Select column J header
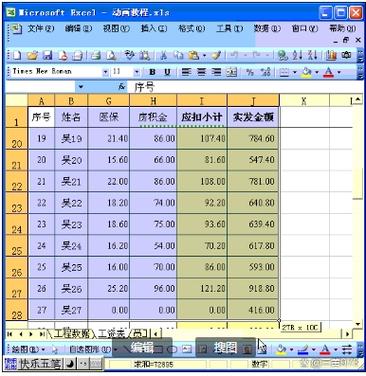Screen dimensions: 366x376 (253, 101)
